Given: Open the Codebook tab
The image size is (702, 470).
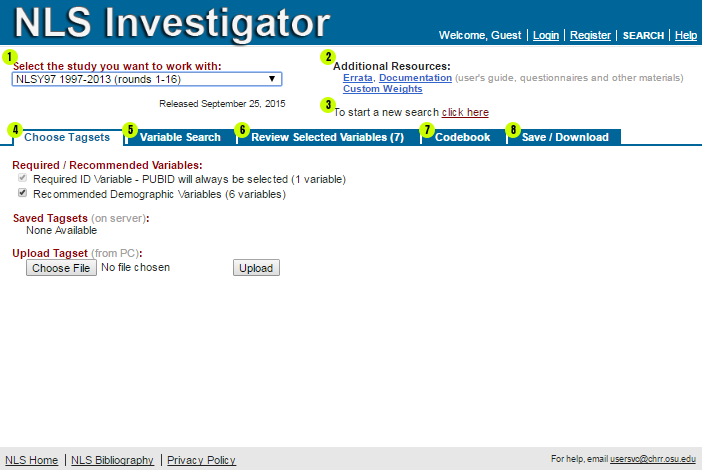Looking at the screenshot, I should pyautogui.click(x=462, y=137).
